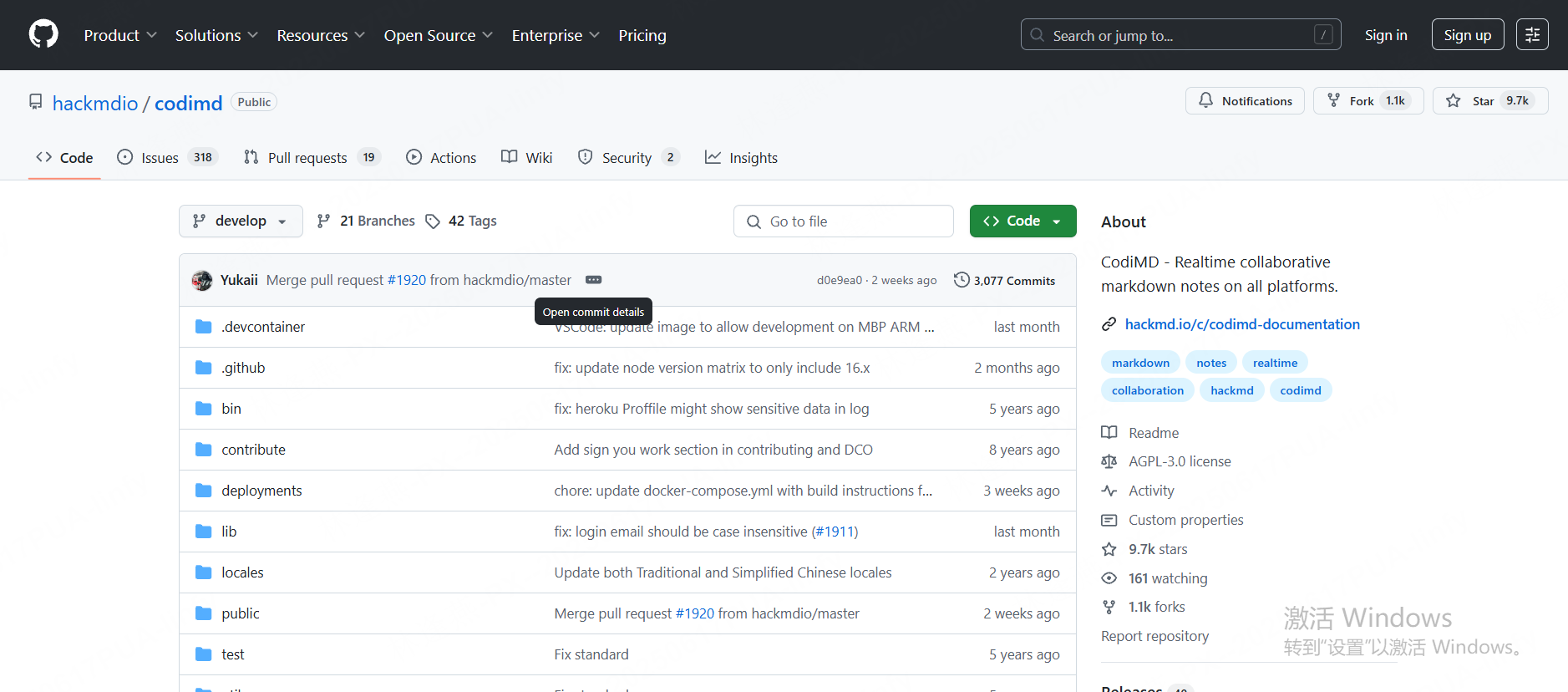Image resolution: width=1568 pixels, height=692 pixels.
Task: Select the hackmd topic tag
Action: click(x=1232, y=390)
